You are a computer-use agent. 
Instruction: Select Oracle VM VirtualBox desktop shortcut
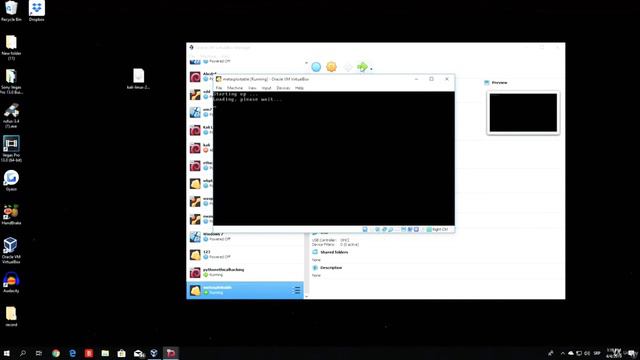pyautogui.click(x=11, y=251)
